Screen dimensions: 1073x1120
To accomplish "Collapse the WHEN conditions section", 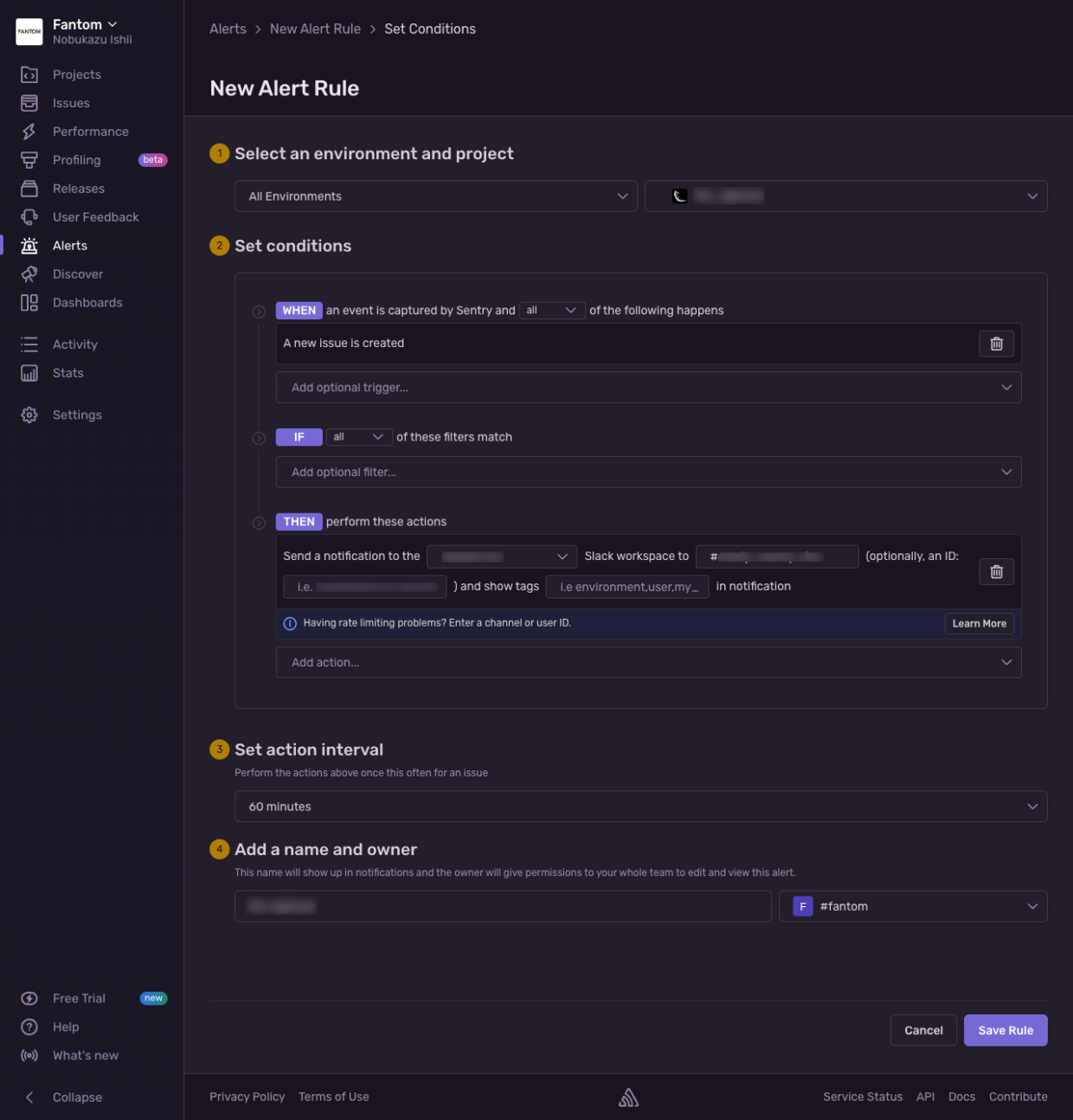I will [259, 312].
